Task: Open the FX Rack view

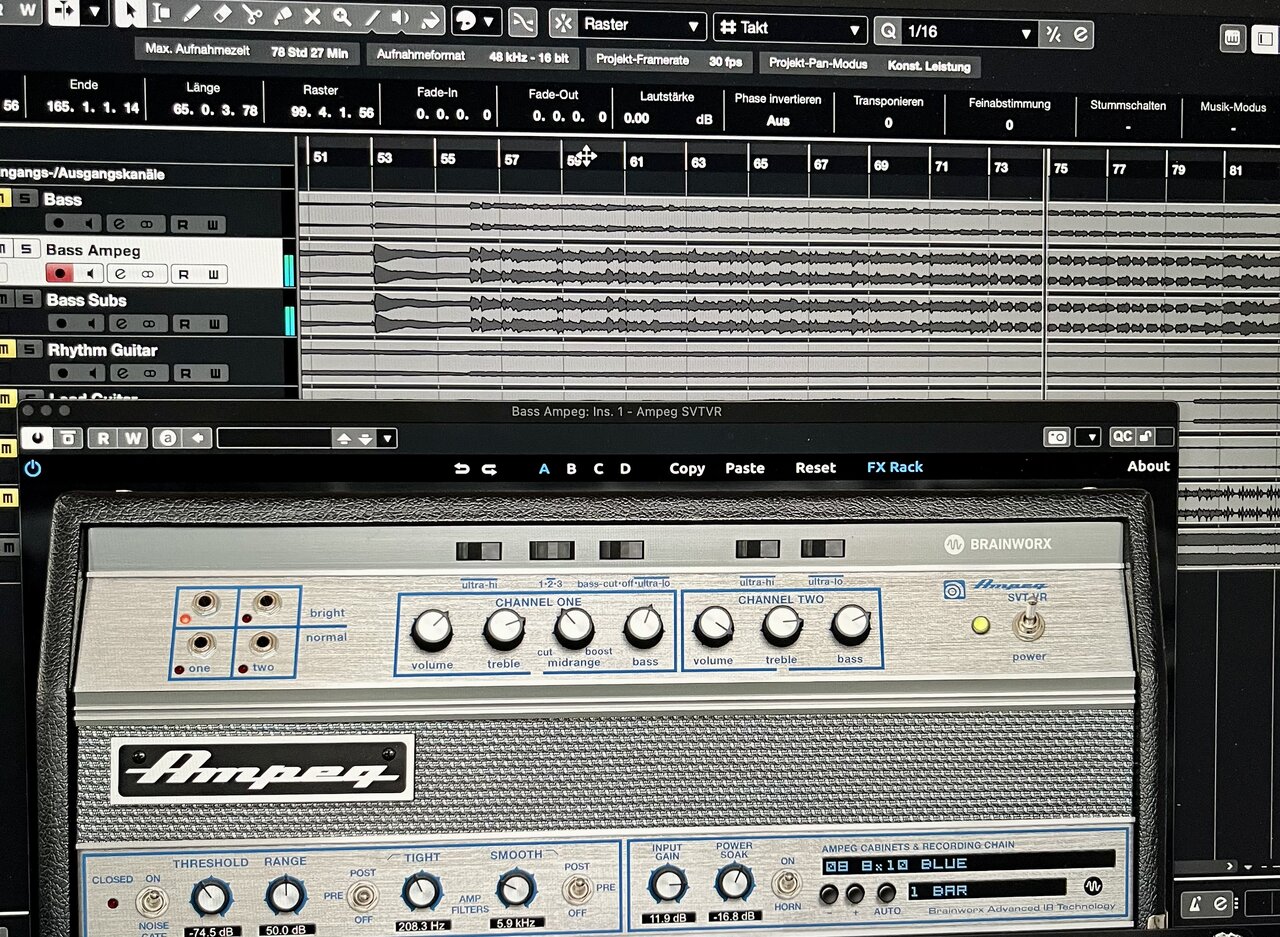Action: pos(895,467)
